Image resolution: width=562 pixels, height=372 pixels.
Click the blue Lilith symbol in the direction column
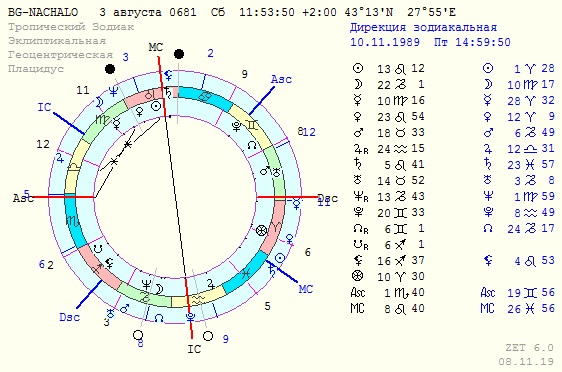[488, 260]
